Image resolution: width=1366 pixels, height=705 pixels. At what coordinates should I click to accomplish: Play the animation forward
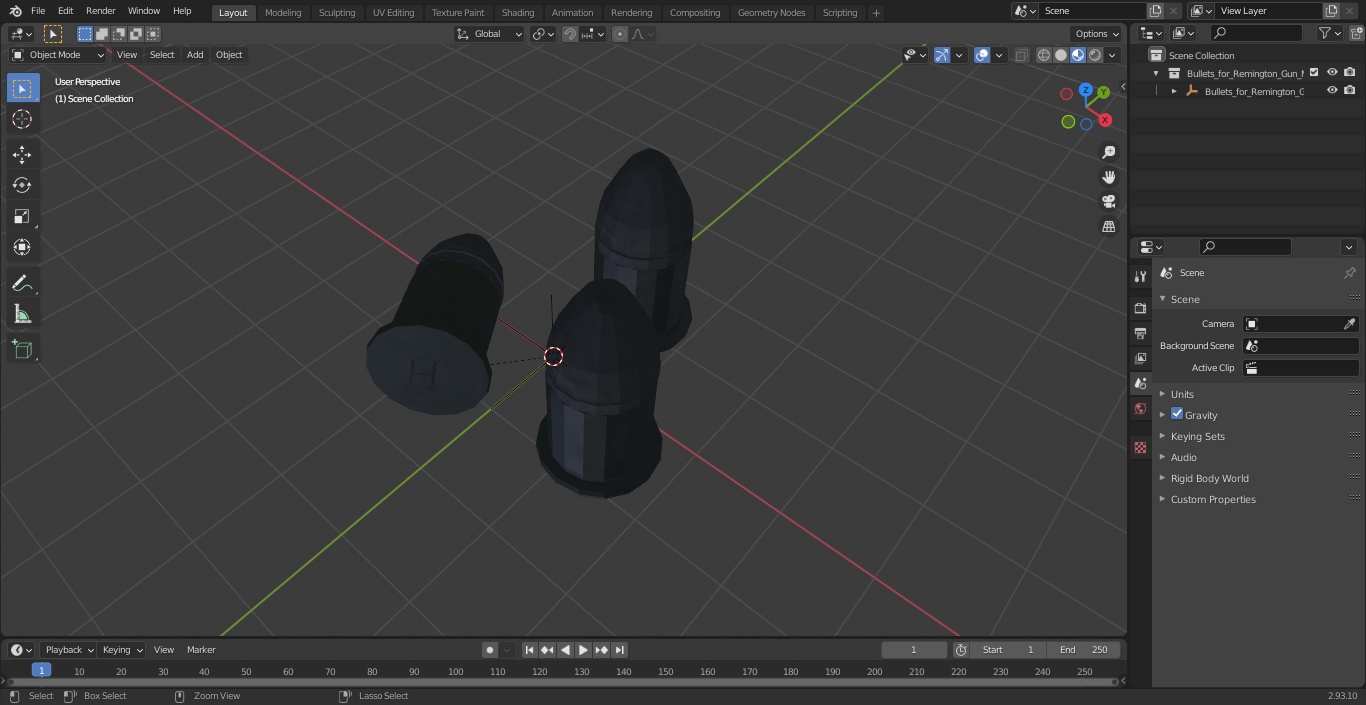tap(583, 650)
